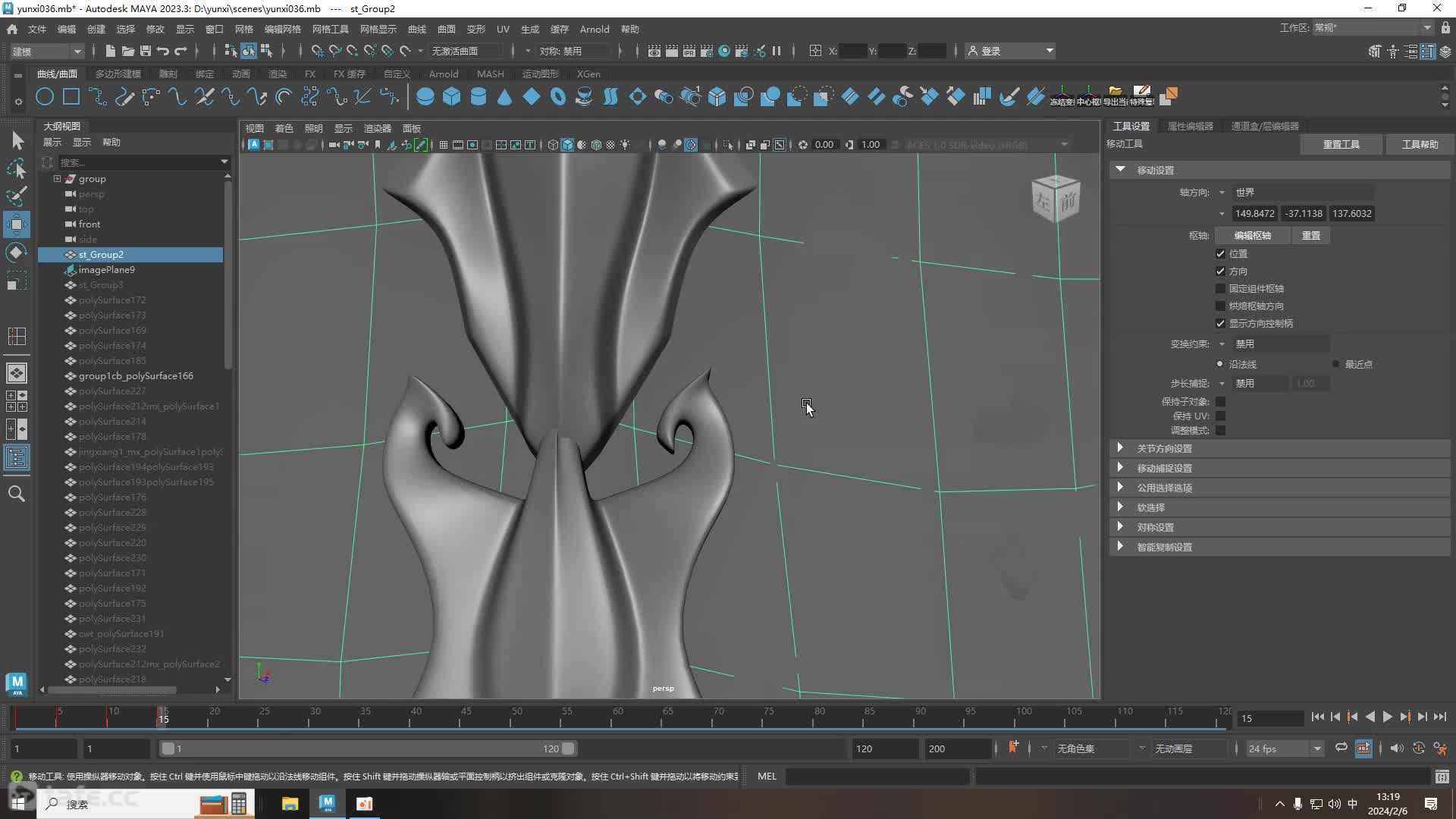
Task: Activate the Rotate tool in toolbox
Action: coord(17,253)
